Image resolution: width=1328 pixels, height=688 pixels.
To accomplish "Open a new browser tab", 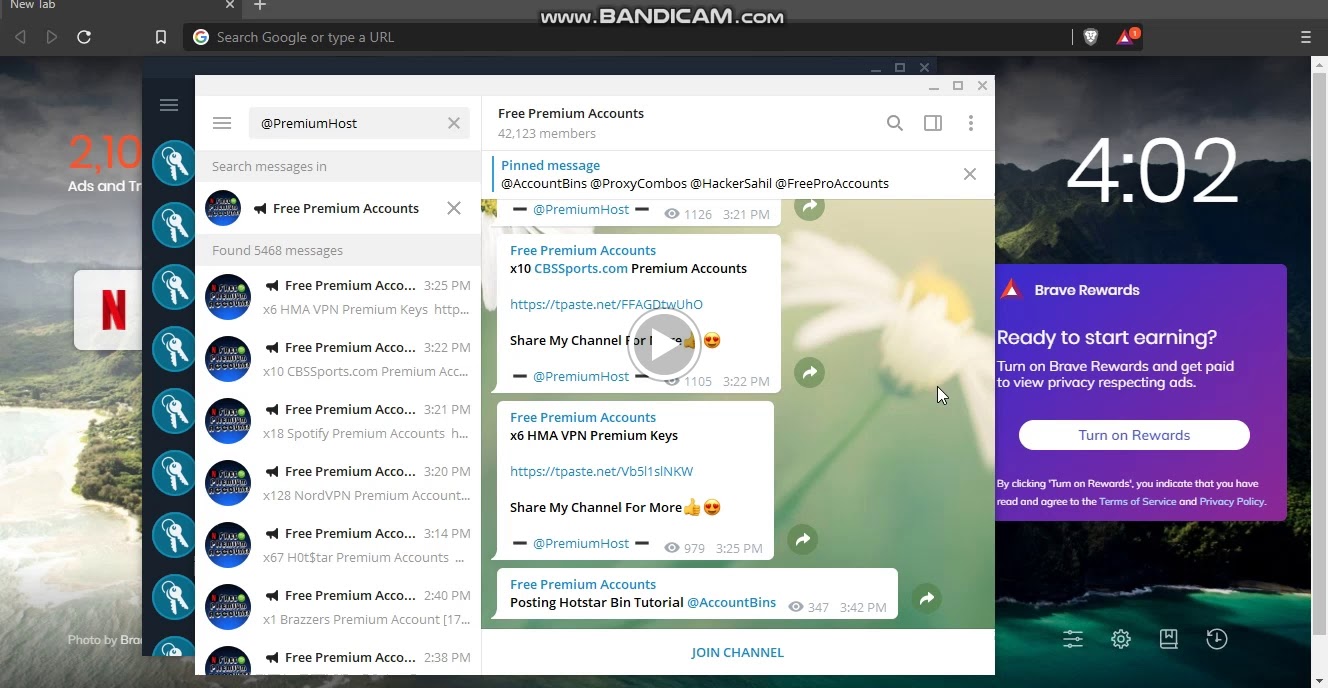I will tap(260, 6).
